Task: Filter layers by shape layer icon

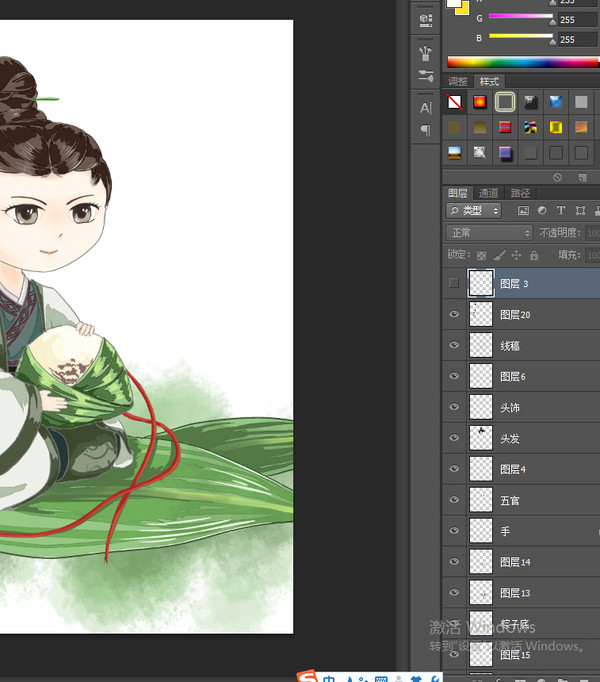Action: point(580,211)
